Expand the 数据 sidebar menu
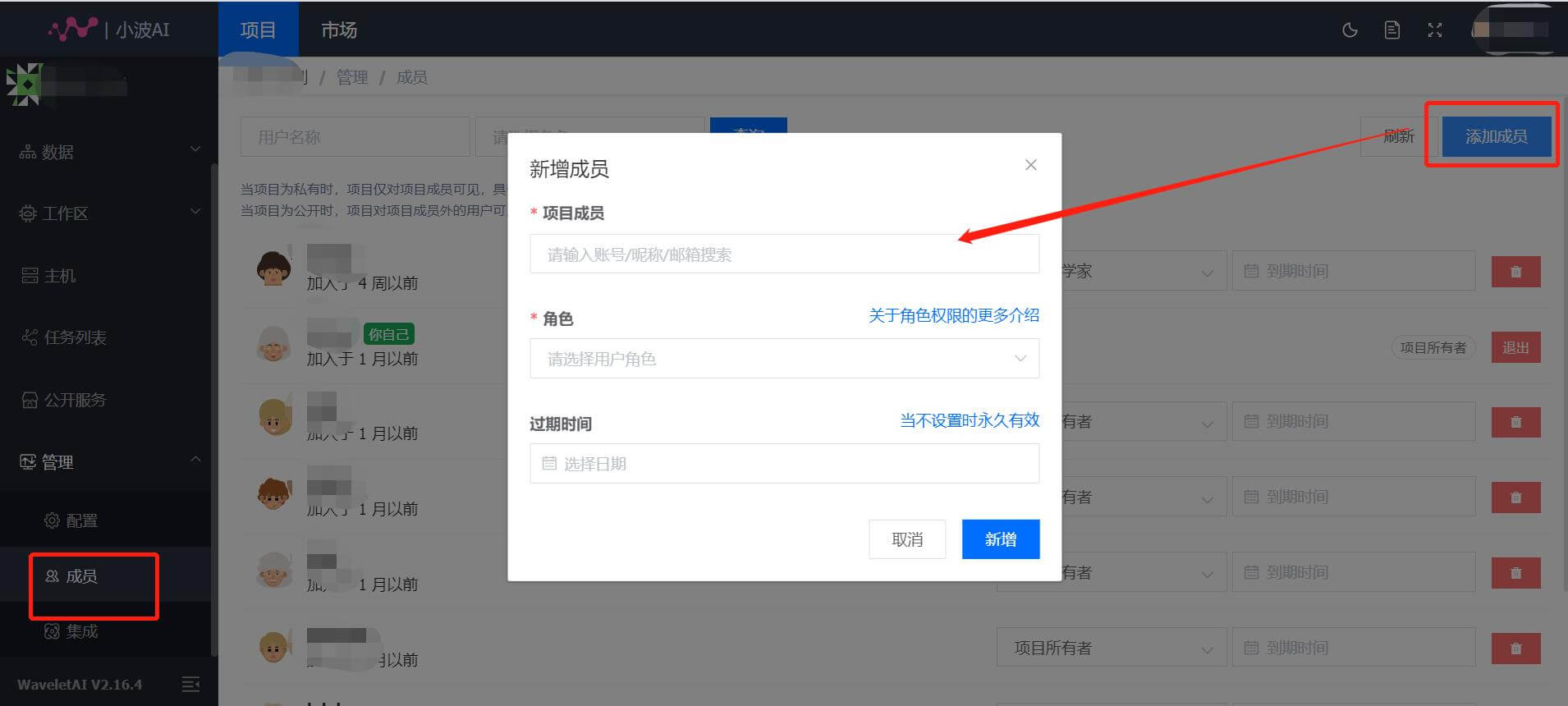 coord(109,151)
